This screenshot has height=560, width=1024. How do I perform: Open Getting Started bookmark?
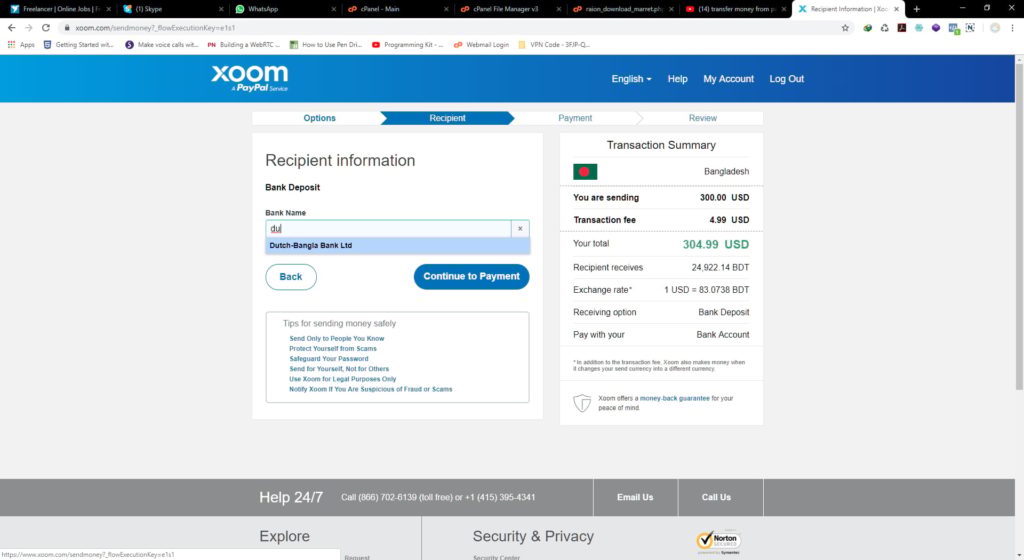click(78, 45)
